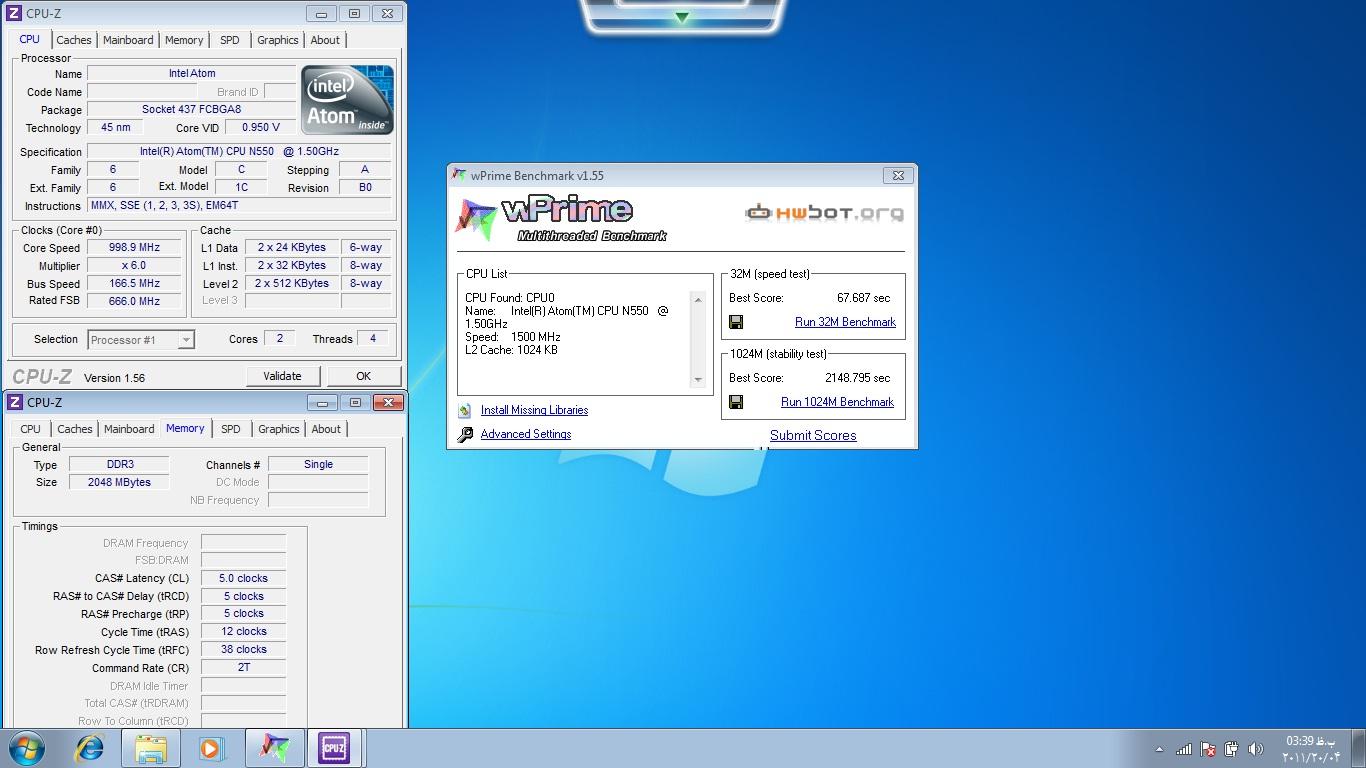Click the Validate button in CPU-Z
This screenshot has height=768, width=1366.
coord(282,376)
